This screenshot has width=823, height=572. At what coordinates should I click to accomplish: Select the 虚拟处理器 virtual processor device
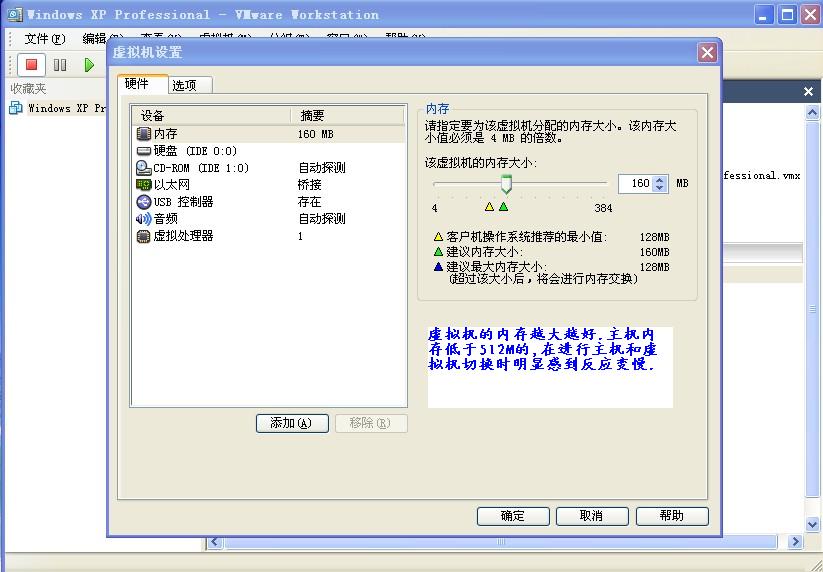point(182,236)
